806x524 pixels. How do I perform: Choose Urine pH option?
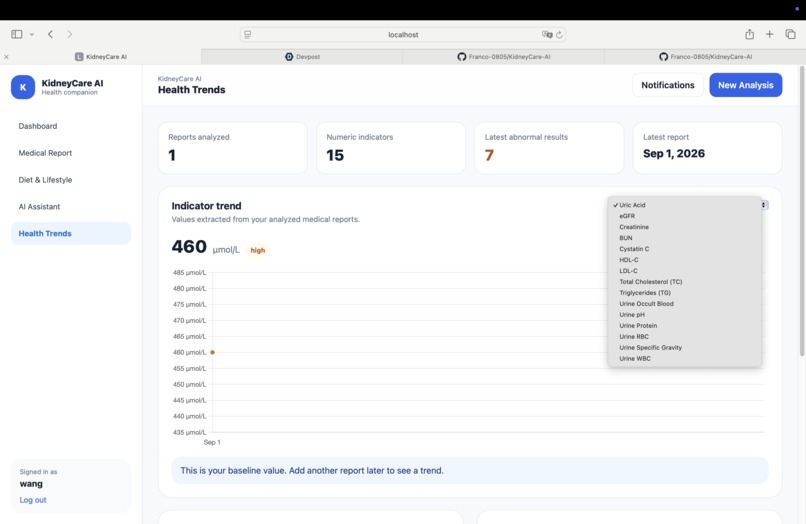(684, 315)
